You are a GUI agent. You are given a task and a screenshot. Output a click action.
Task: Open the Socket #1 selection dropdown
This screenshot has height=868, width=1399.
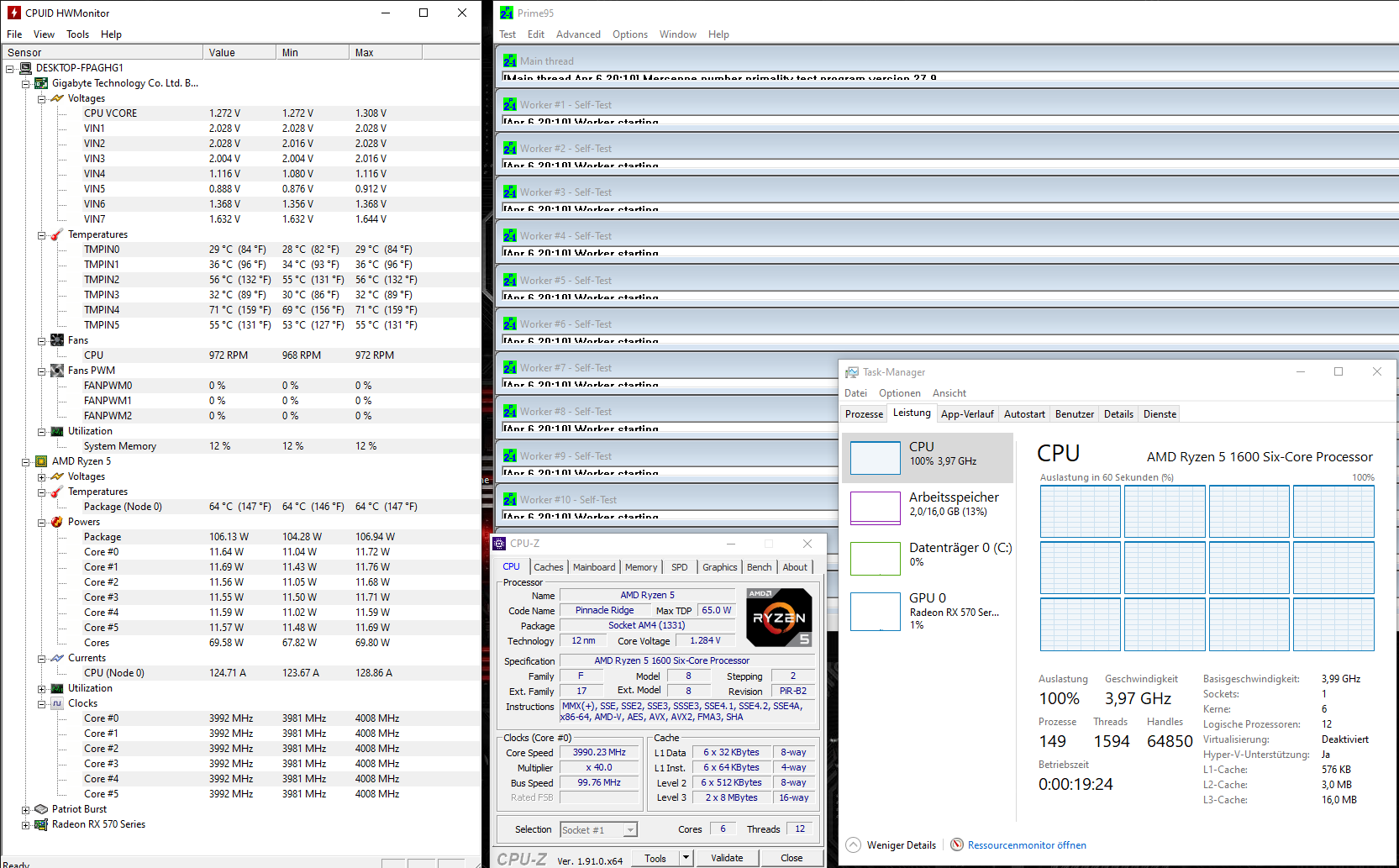pos(629,829)
